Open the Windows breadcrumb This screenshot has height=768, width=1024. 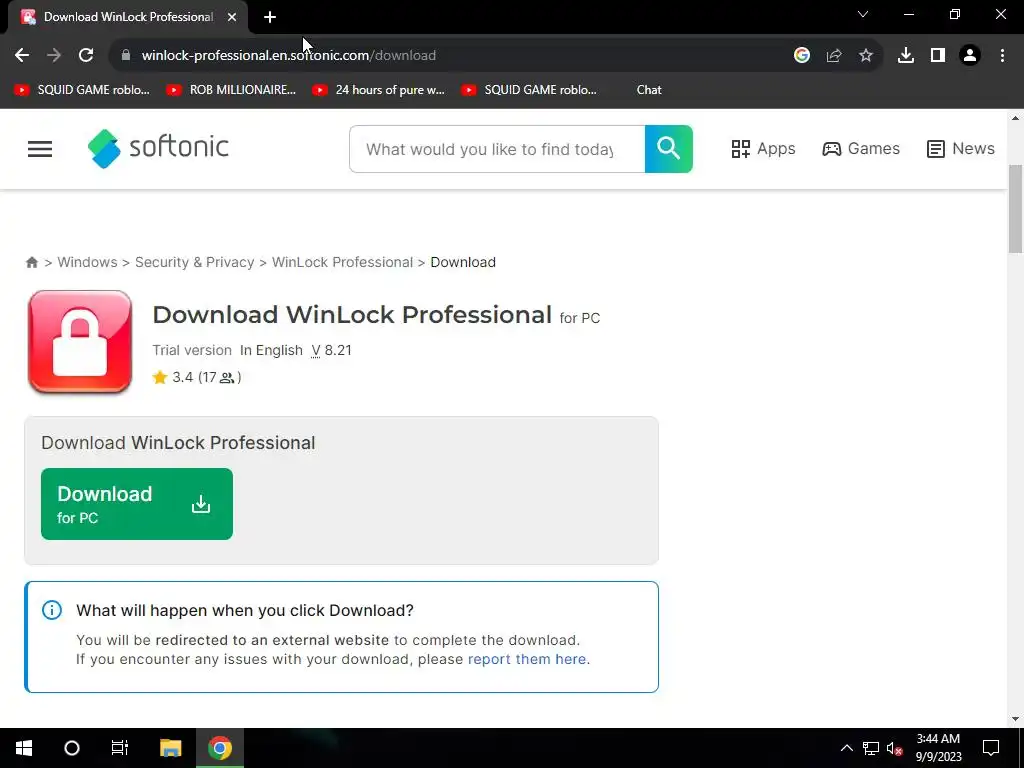click(x=87, y=263)
